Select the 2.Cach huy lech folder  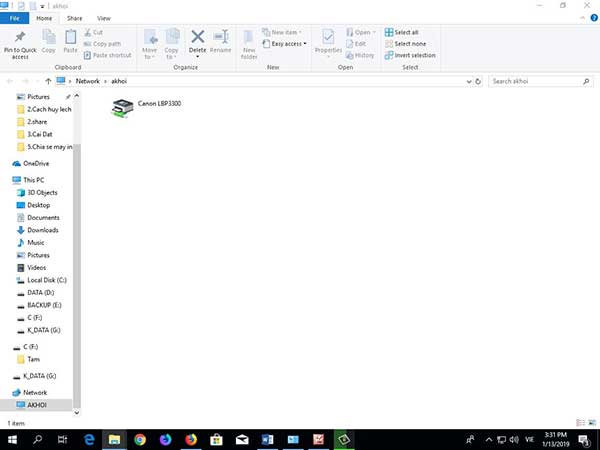[49, 109]
